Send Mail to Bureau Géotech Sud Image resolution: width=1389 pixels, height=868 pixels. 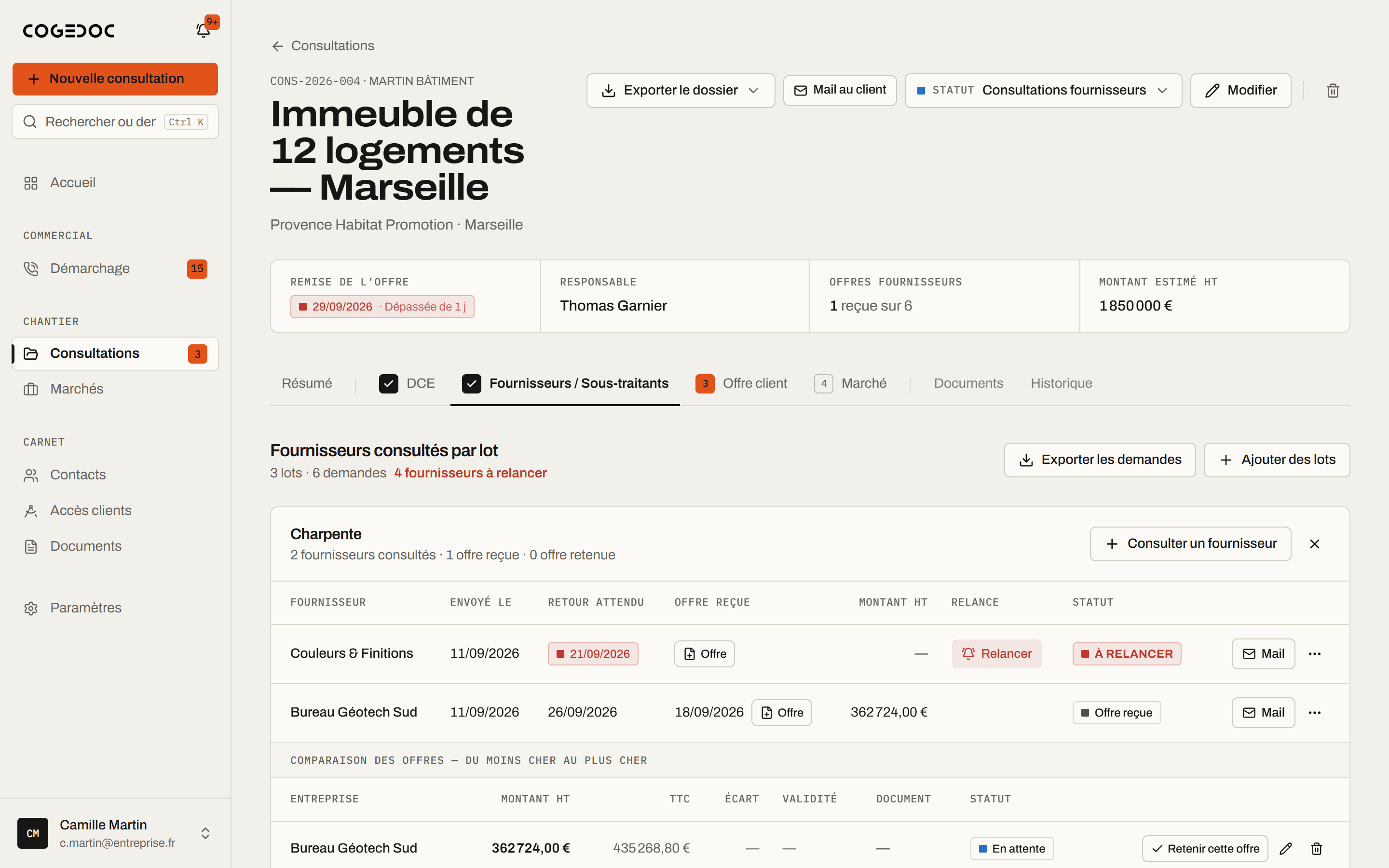click(1263, 712)
